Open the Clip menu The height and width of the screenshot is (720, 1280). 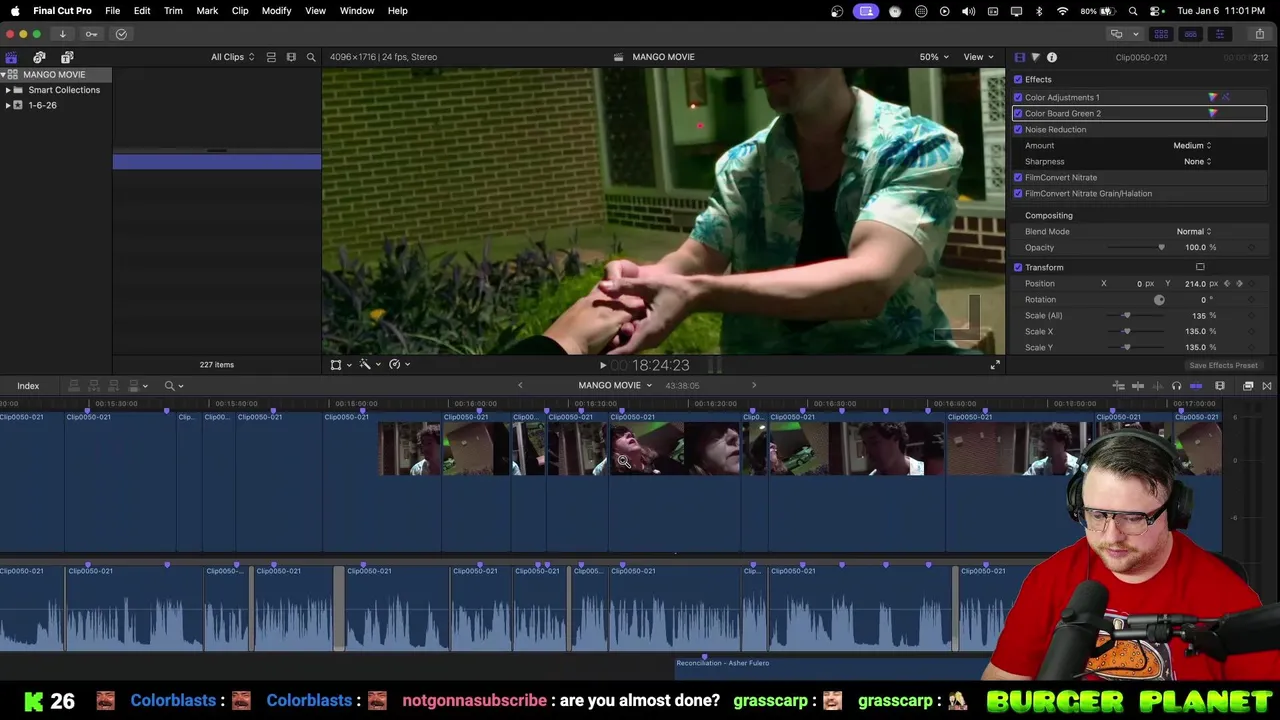240,11
